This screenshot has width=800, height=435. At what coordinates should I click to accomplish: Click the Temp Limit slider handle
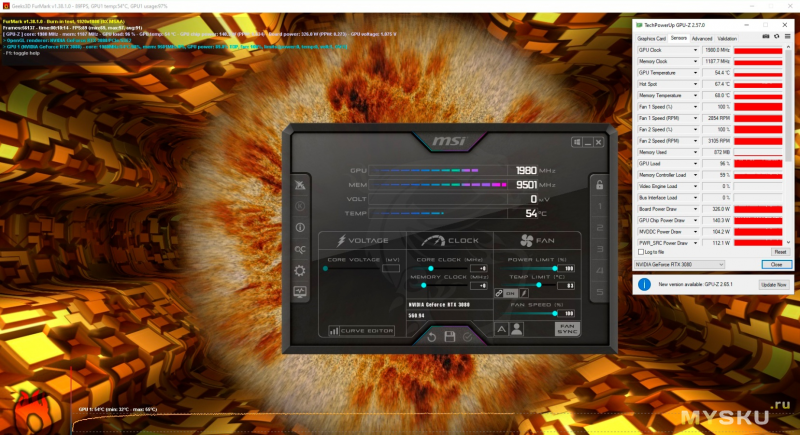tap(539, 286)
